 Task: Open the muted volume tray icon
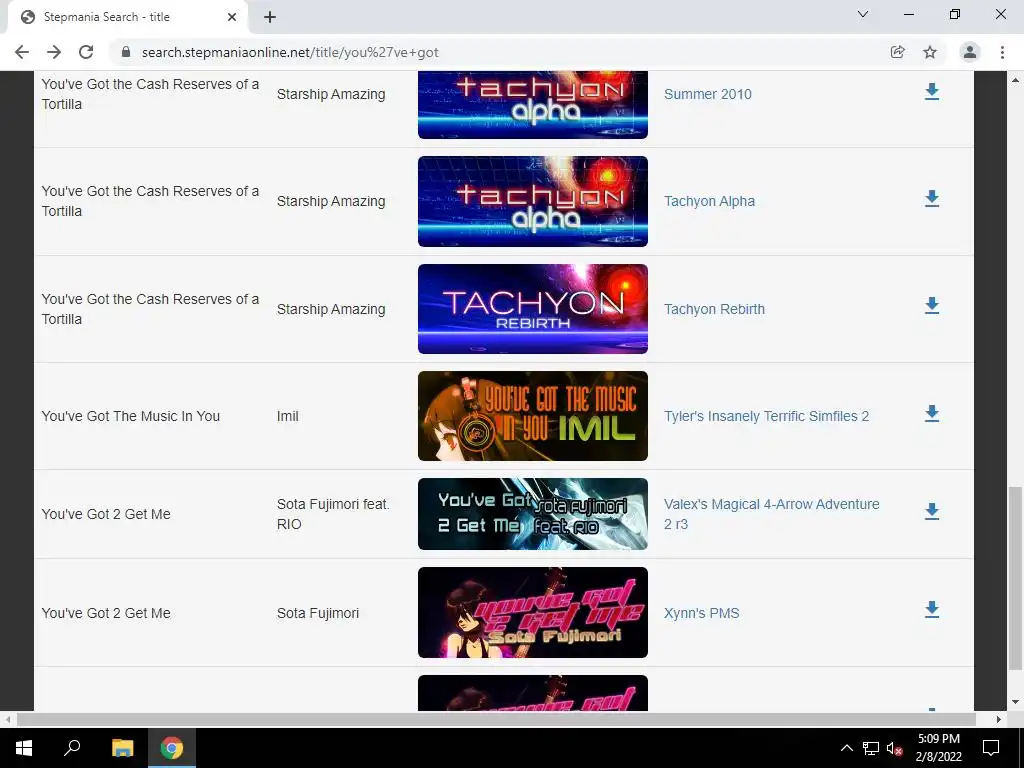895,748
